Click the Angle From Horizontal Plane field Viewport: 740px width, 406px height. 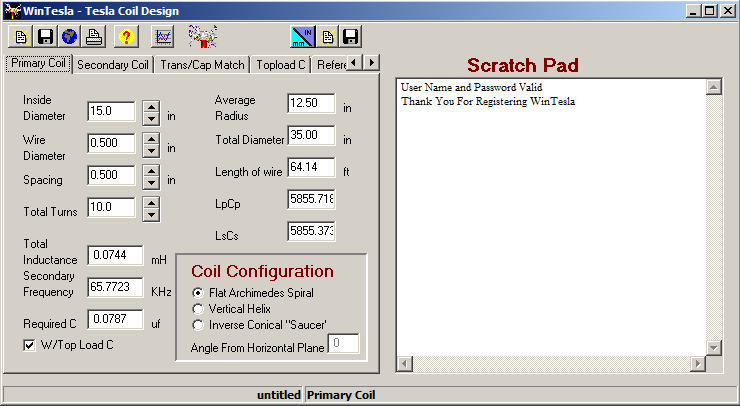(x=344, y=343)
